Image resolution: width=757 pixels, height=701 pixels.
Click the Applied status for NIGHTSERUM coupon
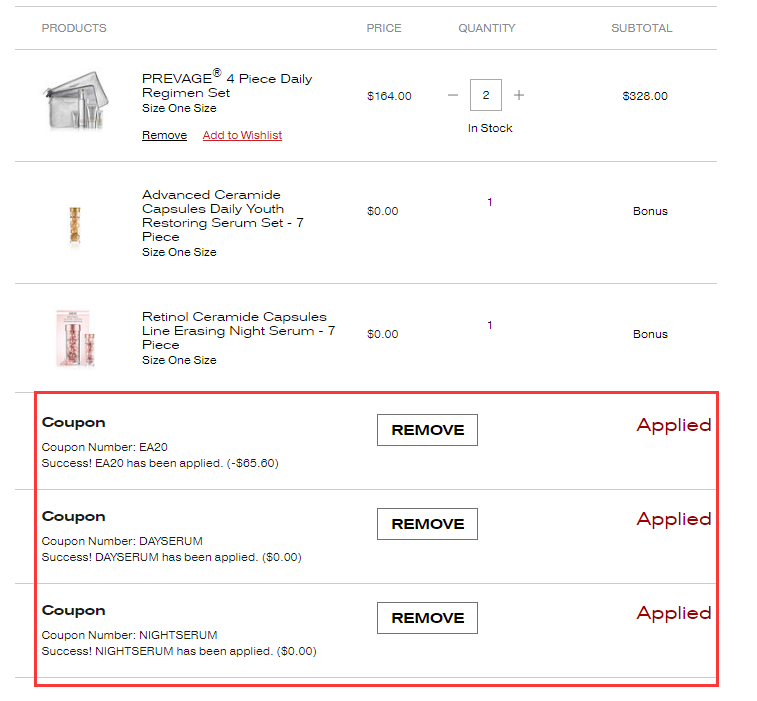click(674, 613)
